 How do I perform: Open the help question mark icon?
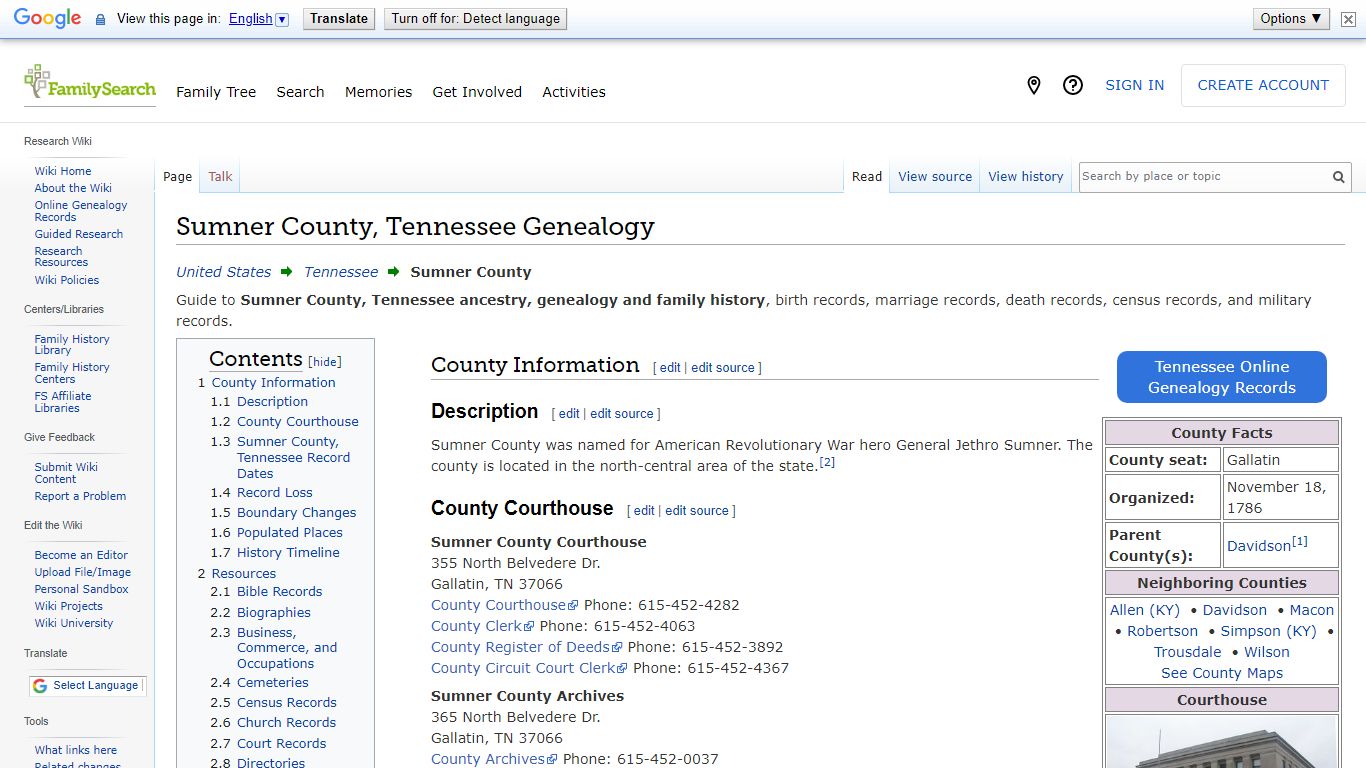[x=1073, y=86]
